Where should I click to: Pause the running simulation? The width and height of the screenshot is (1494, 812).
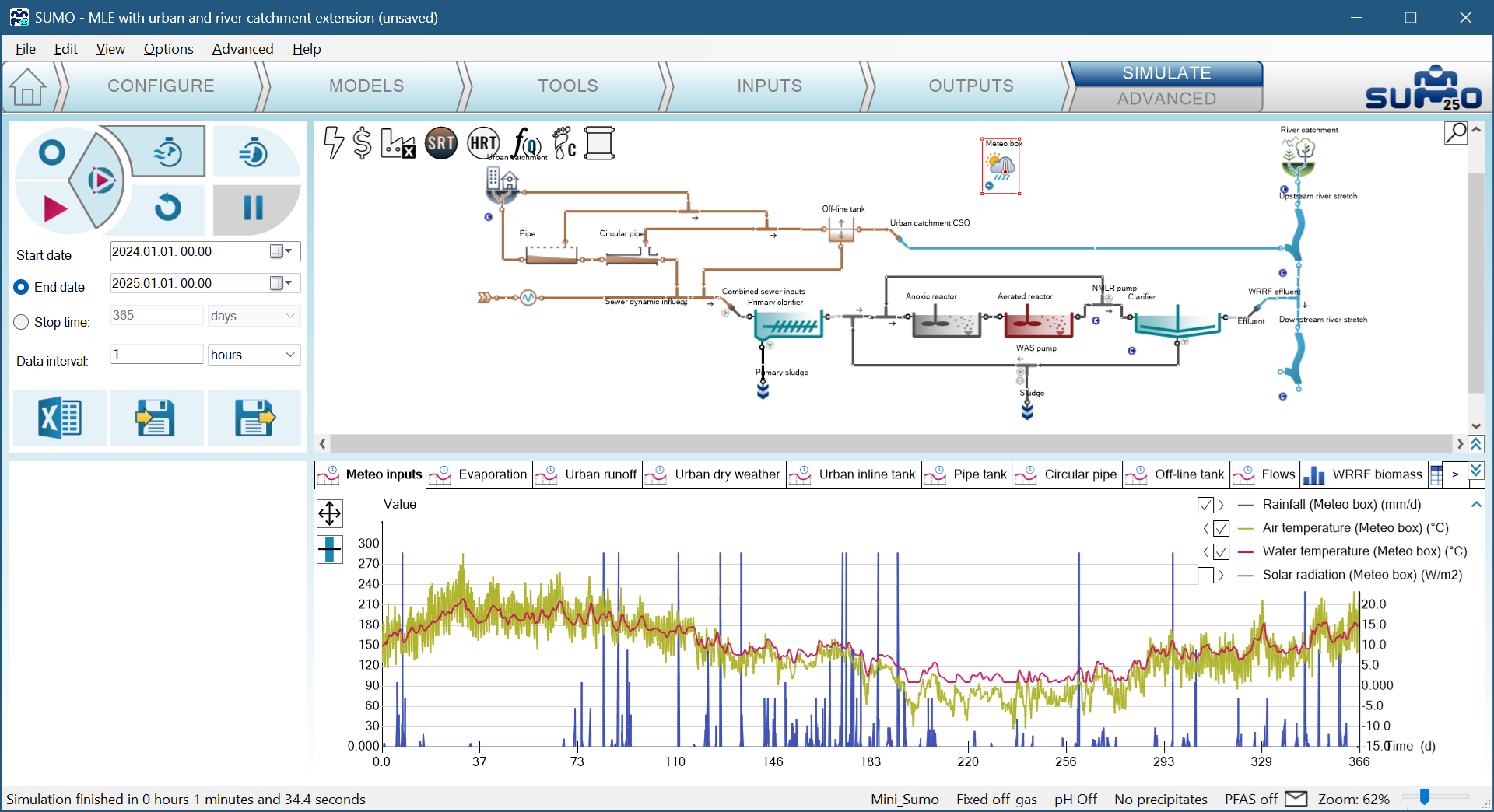[x=253, y=208]
